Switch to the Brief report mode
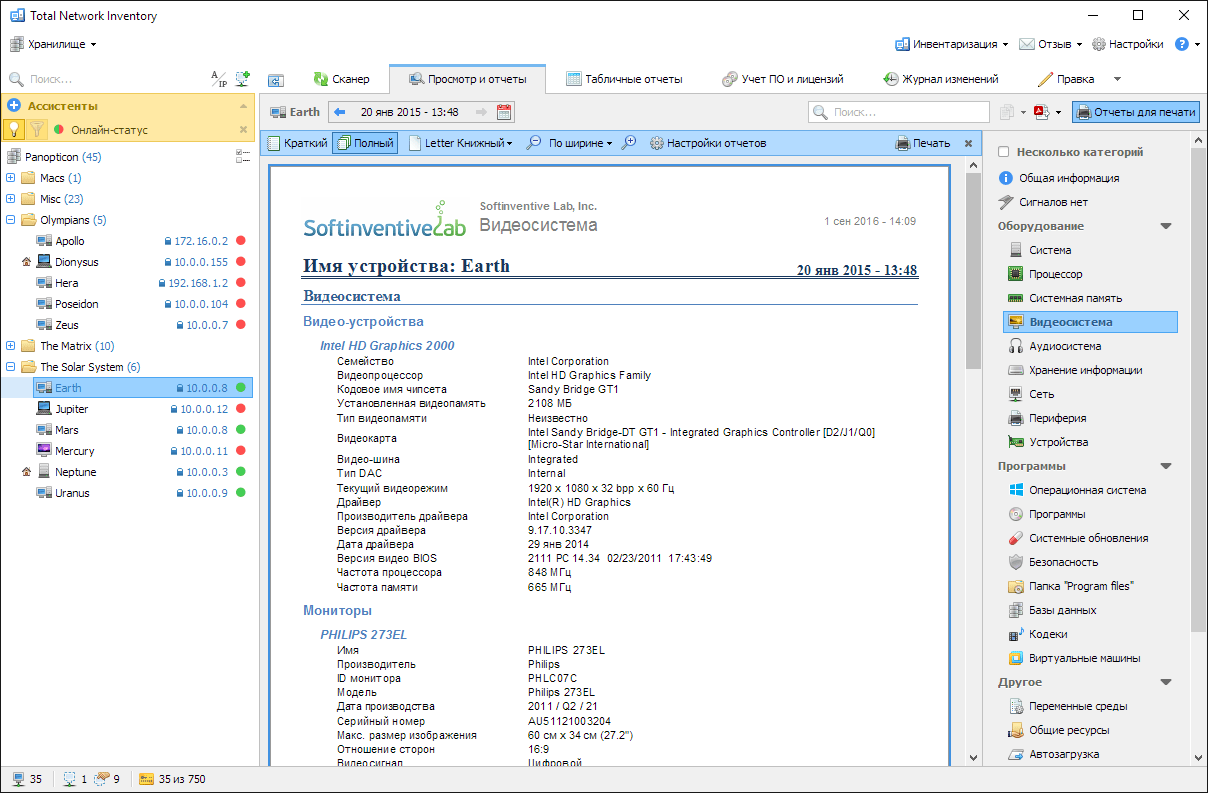The image size is (1208, 793). click(298, 143)
